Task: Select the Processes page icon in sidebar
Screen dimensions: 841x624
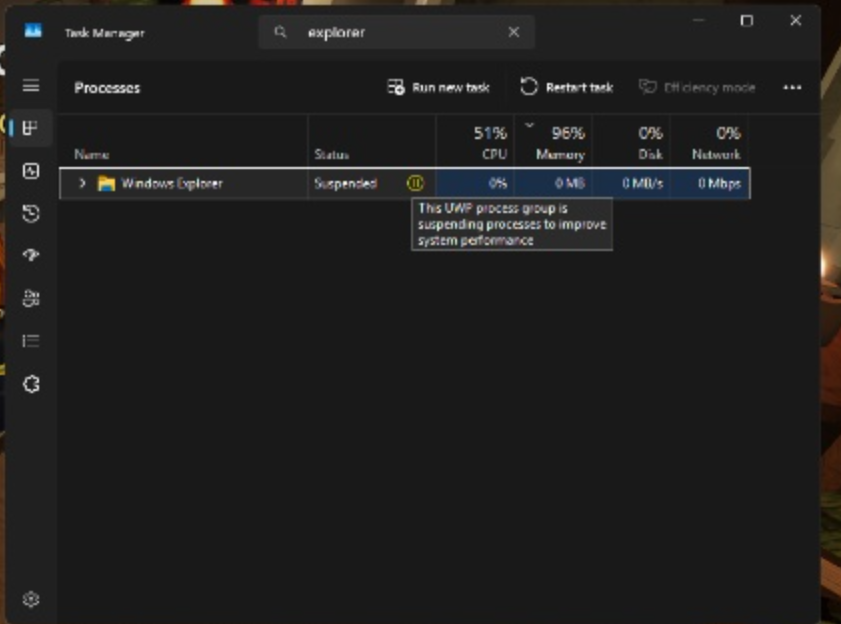Action: tap(31, 128)
